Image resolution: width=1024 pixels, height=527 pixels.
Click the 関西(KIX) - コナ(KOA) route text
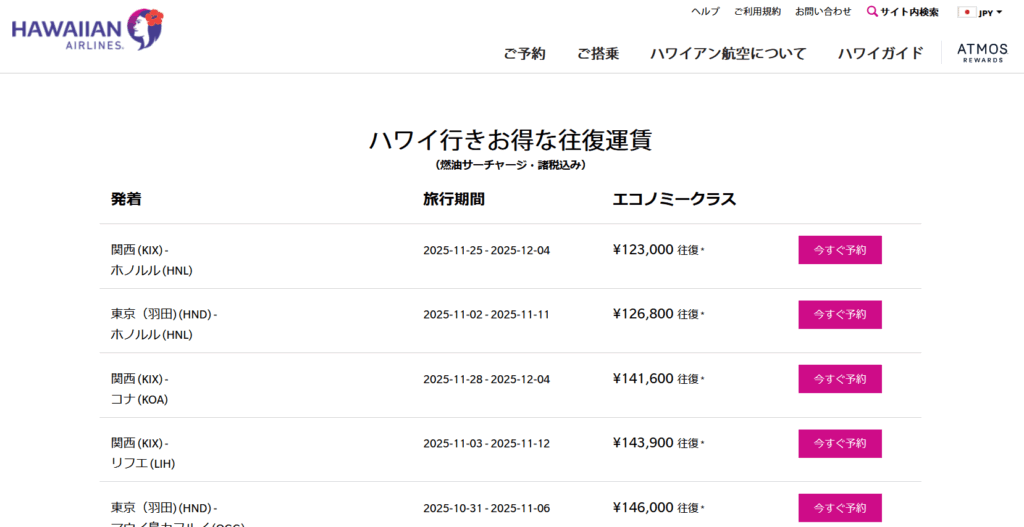140,389
